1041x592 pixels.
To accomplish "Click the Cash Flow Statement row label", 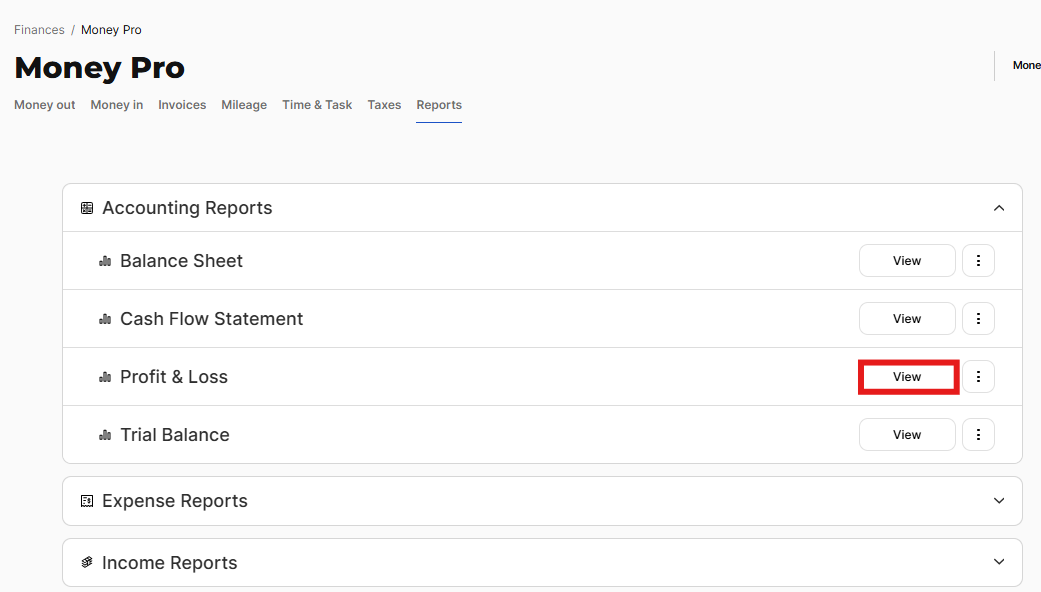I will click(211, 319).
